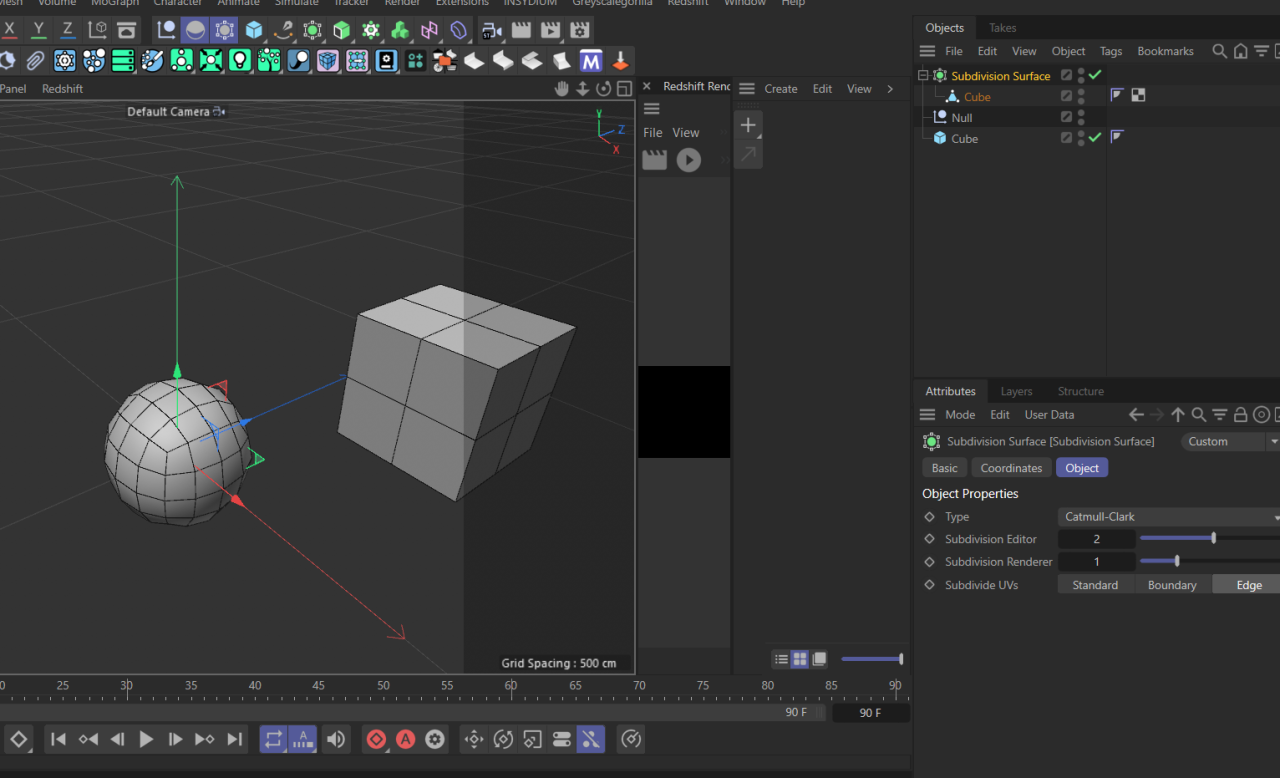
Task: Select the Spline Pen tool
Action: click(x=283, y=30)
